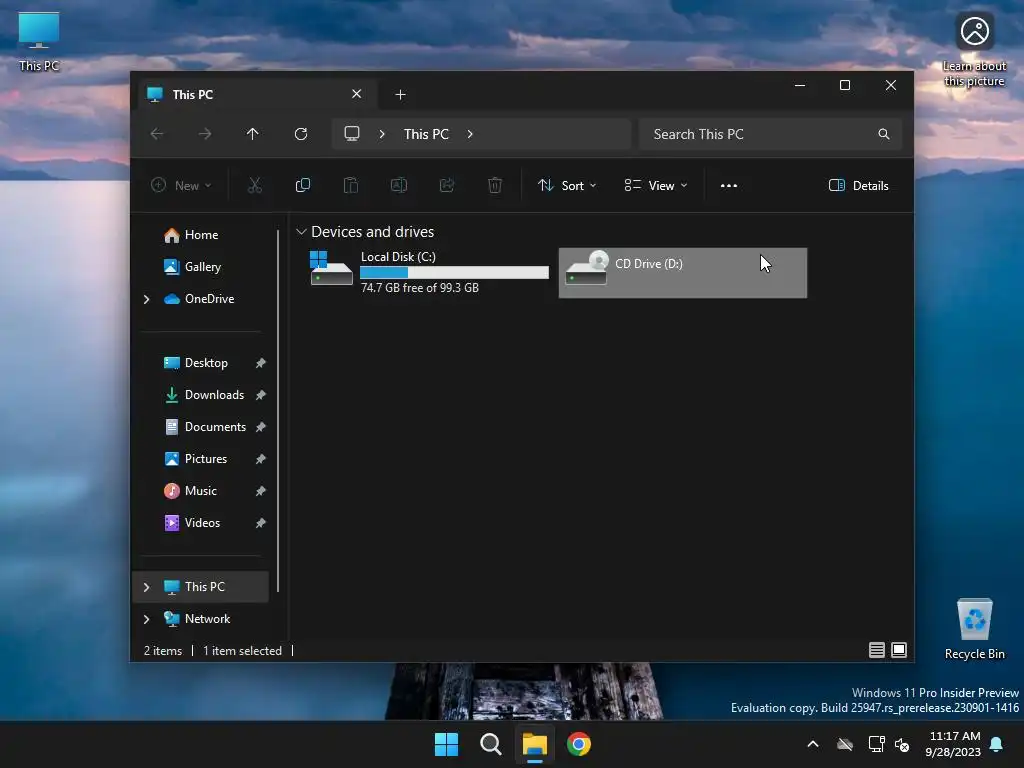Click the Paste clipboard icon
This screenshot has height=768, width=1024.
point(351,185)
